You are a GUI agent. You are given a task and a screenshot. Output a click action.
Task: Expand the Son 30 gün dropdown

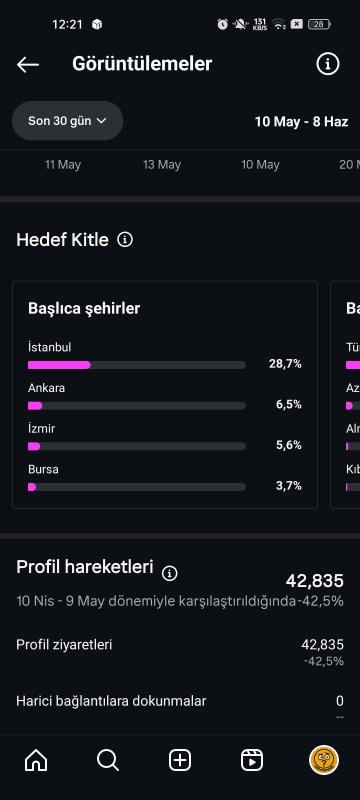point(67,121)
